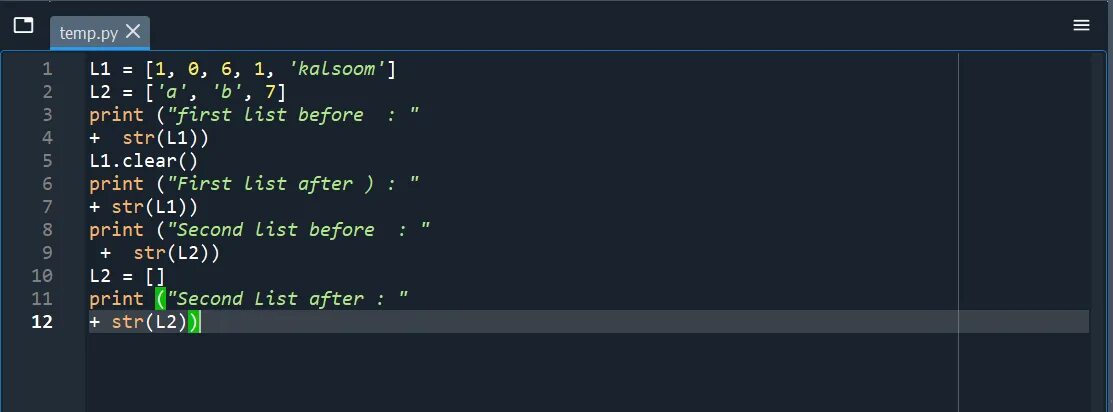Click the print keyword on line 6
Screen dimensions: 1113x412
pyautogui.click(x=116, y=184)
